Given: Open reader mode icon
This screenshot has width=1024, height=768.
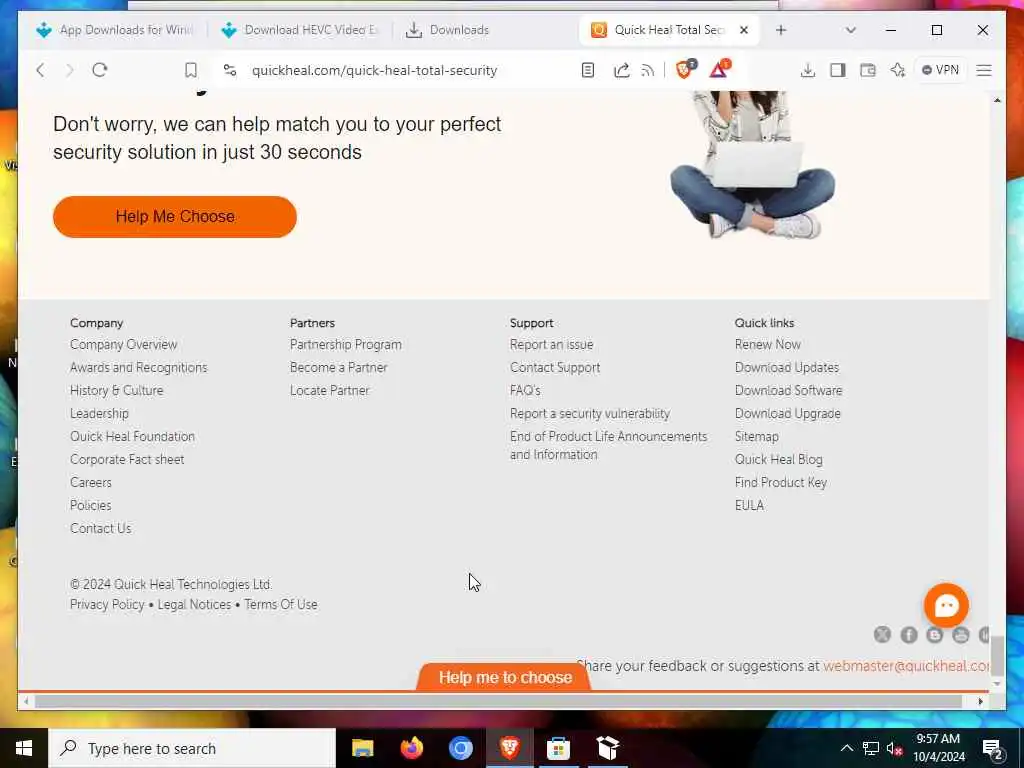Looking at the screenshot, I should click(588, 70).
